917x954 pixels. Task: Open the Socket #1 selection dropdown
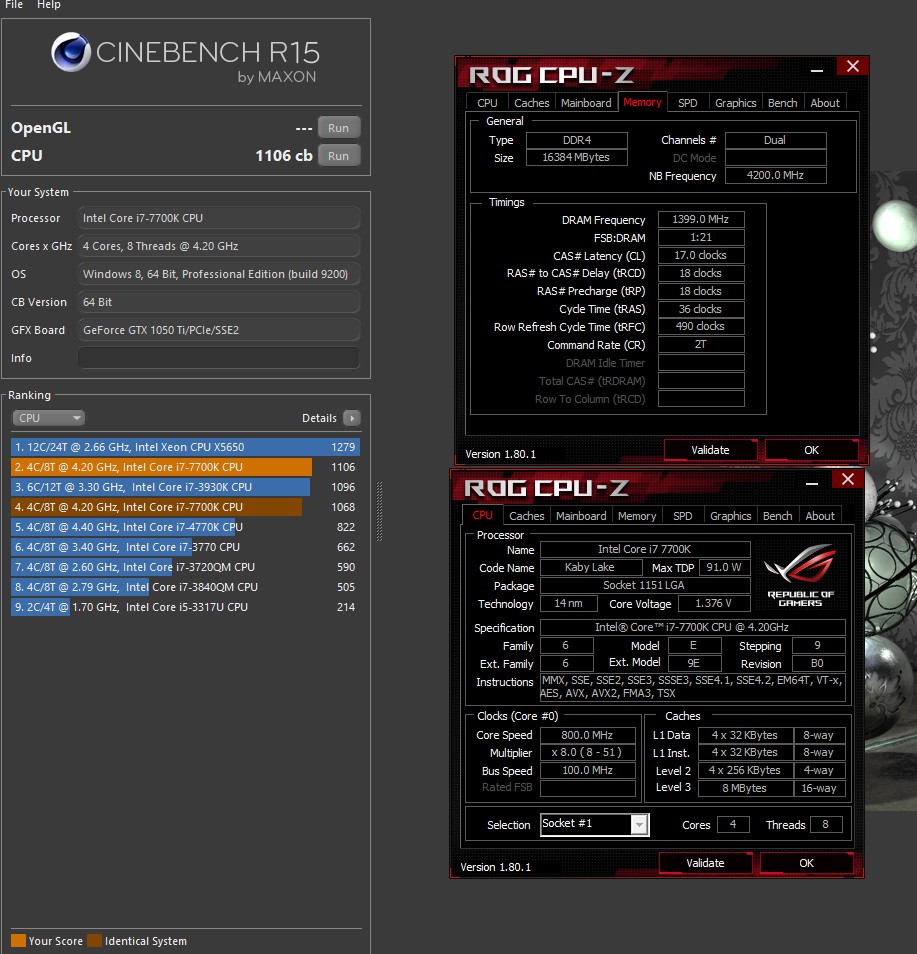coord(594,824)
